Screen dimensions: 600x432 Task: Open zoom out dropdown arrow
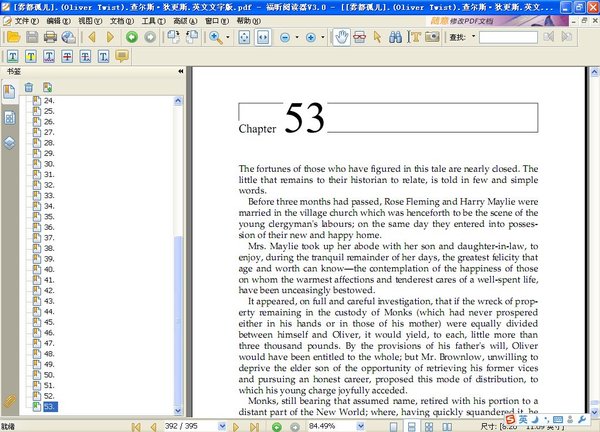click(297, 37)
